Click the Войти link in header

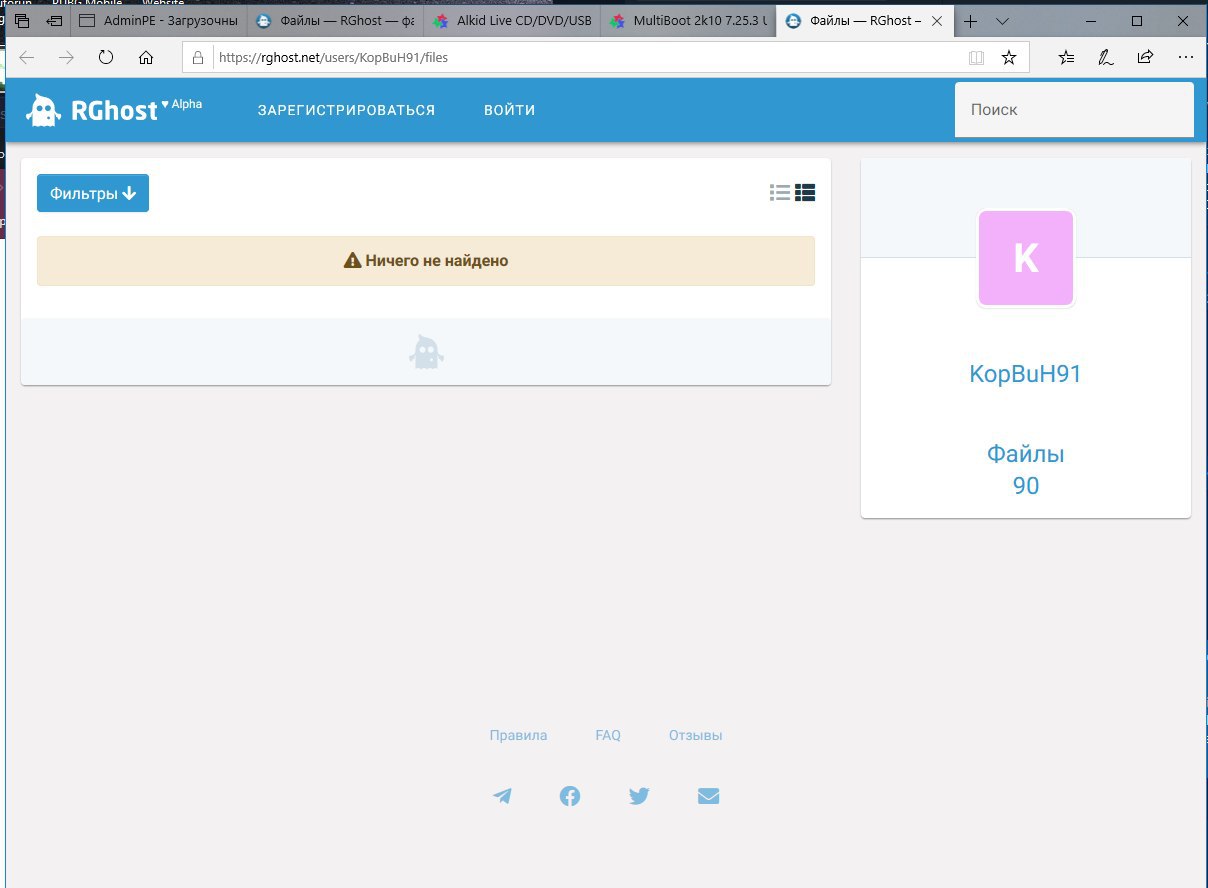[x=510, y=110]
